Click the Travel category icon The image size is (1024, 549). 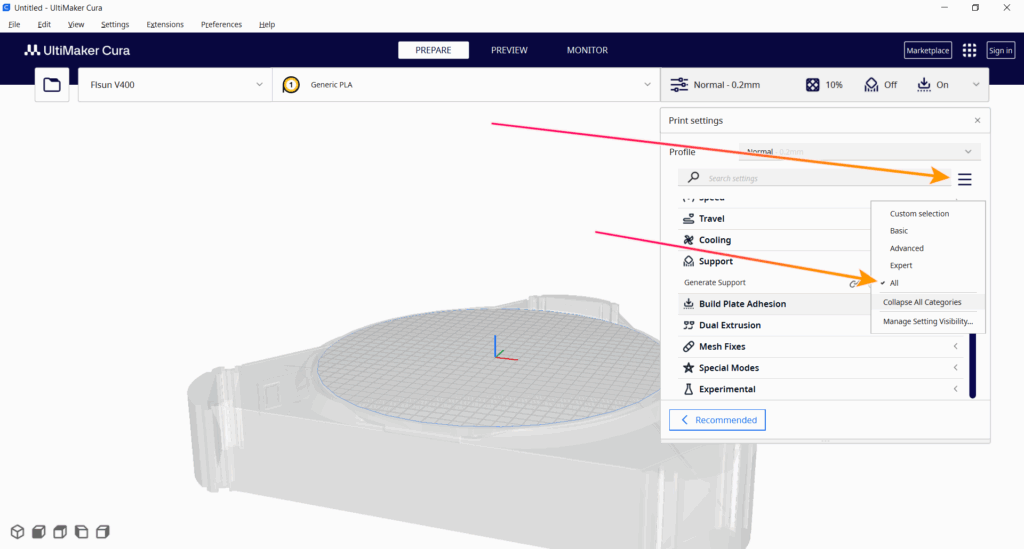[688, 219]
